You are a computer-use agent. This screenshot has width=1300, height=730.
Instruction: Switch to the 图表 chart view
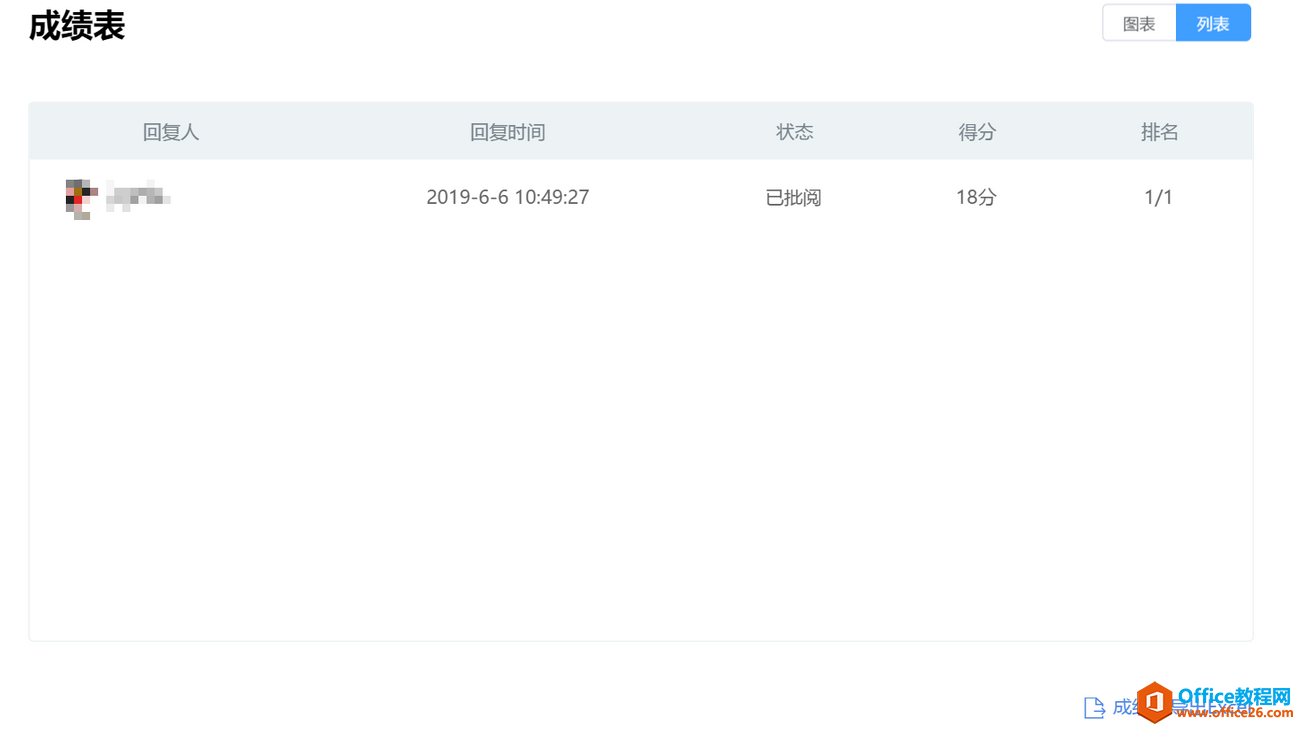1139,24
